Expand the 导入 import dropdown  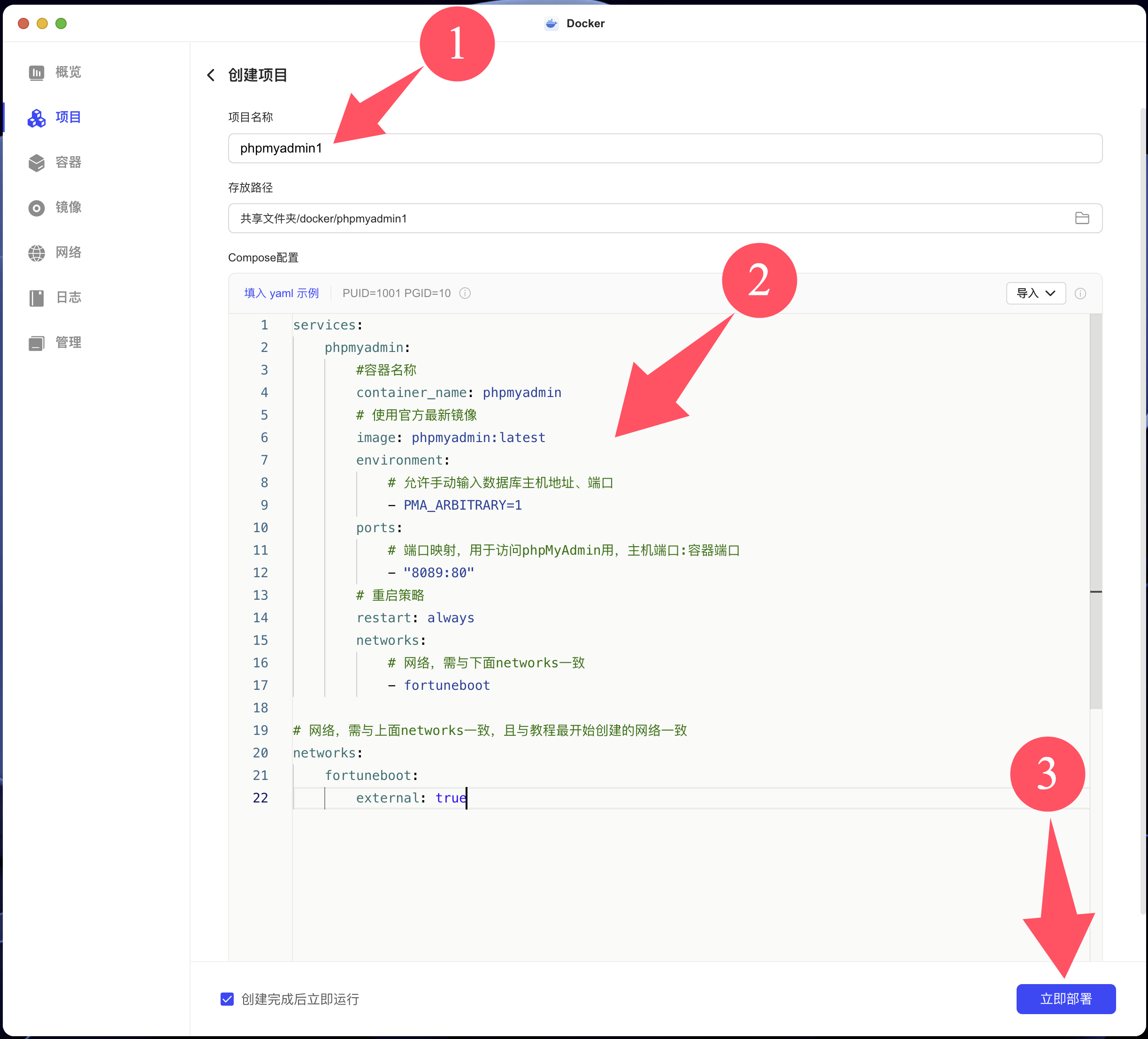[x=1035, y=293]
